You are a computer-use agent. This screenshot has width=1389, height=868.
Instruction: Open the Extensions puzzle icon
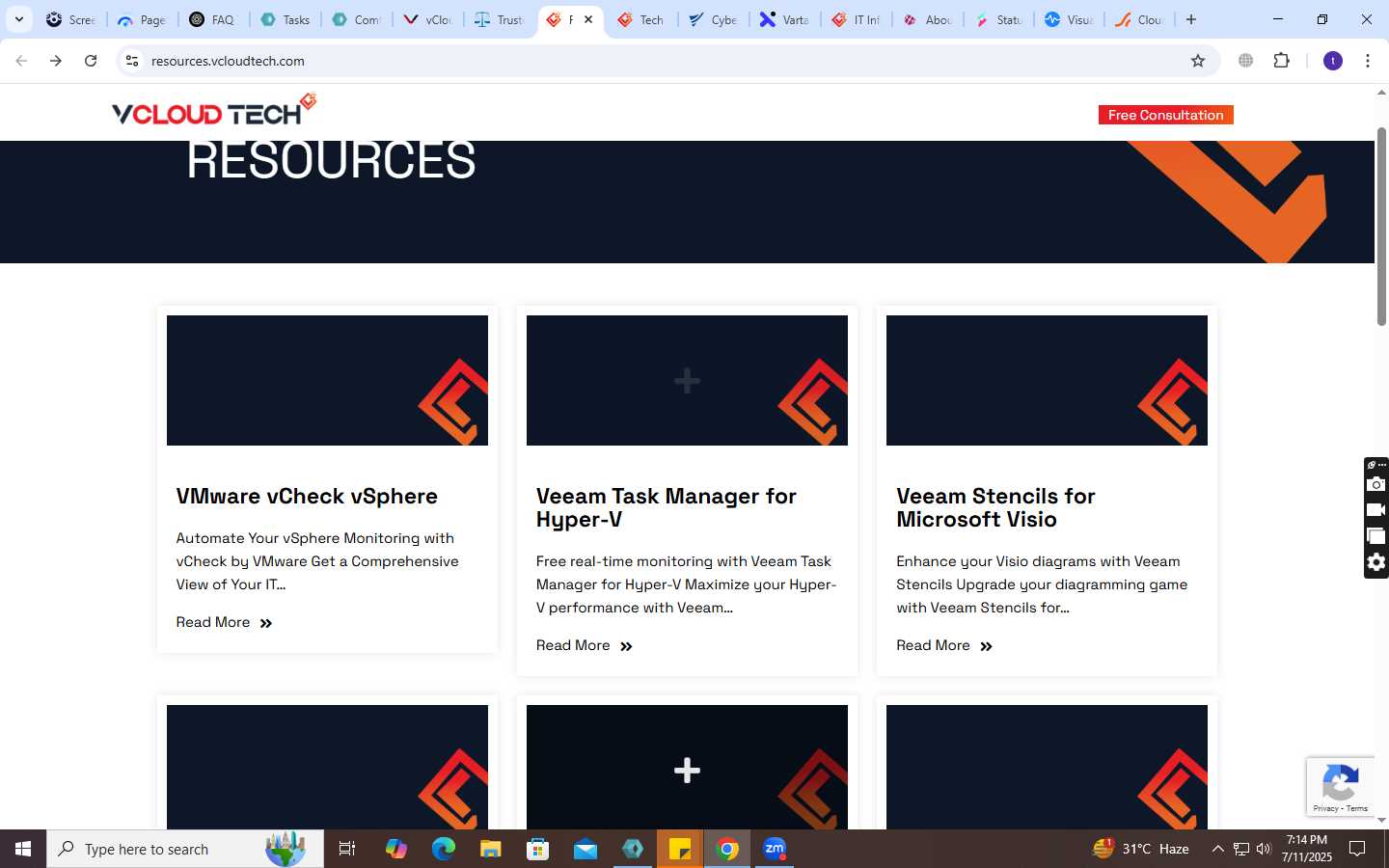(1281, 61)
